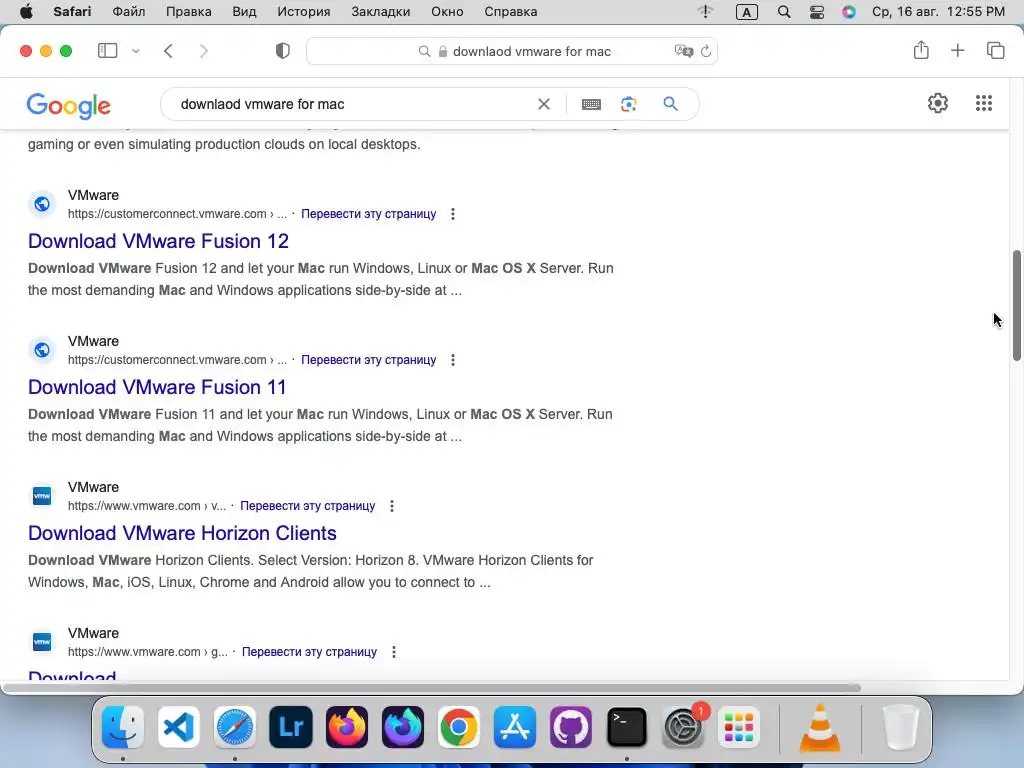This screenshot has height=768, width=1024.
Task: Submit search with the magnifier icon
Action: click(x=670, y=104)
